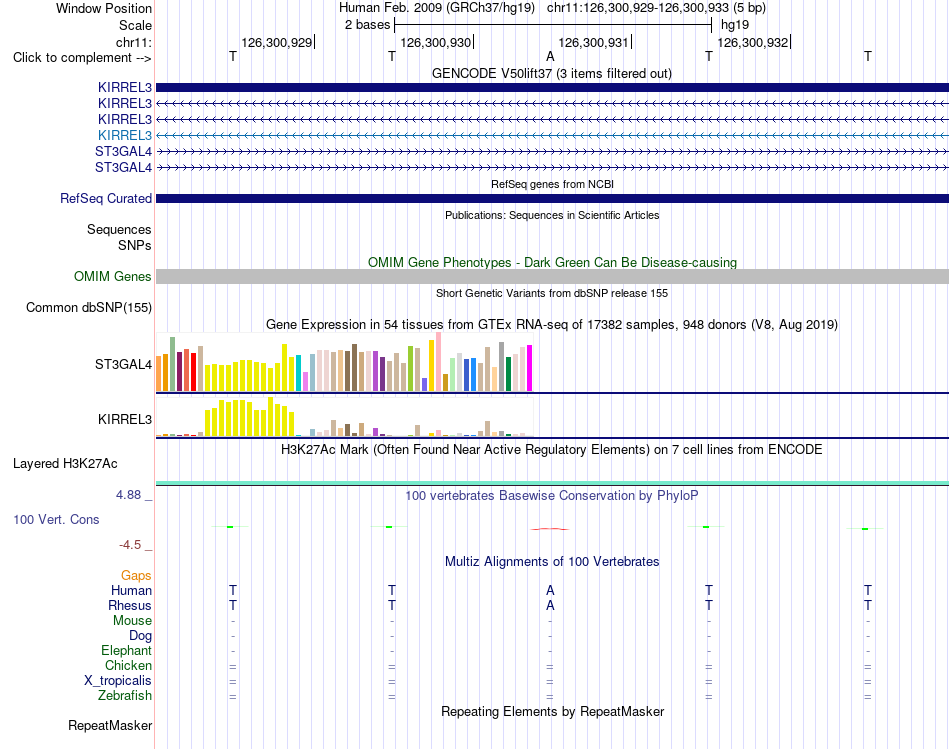The height and width of the screenshot is (749, 950).
Task: Click the Scale label
Action: 135,25
